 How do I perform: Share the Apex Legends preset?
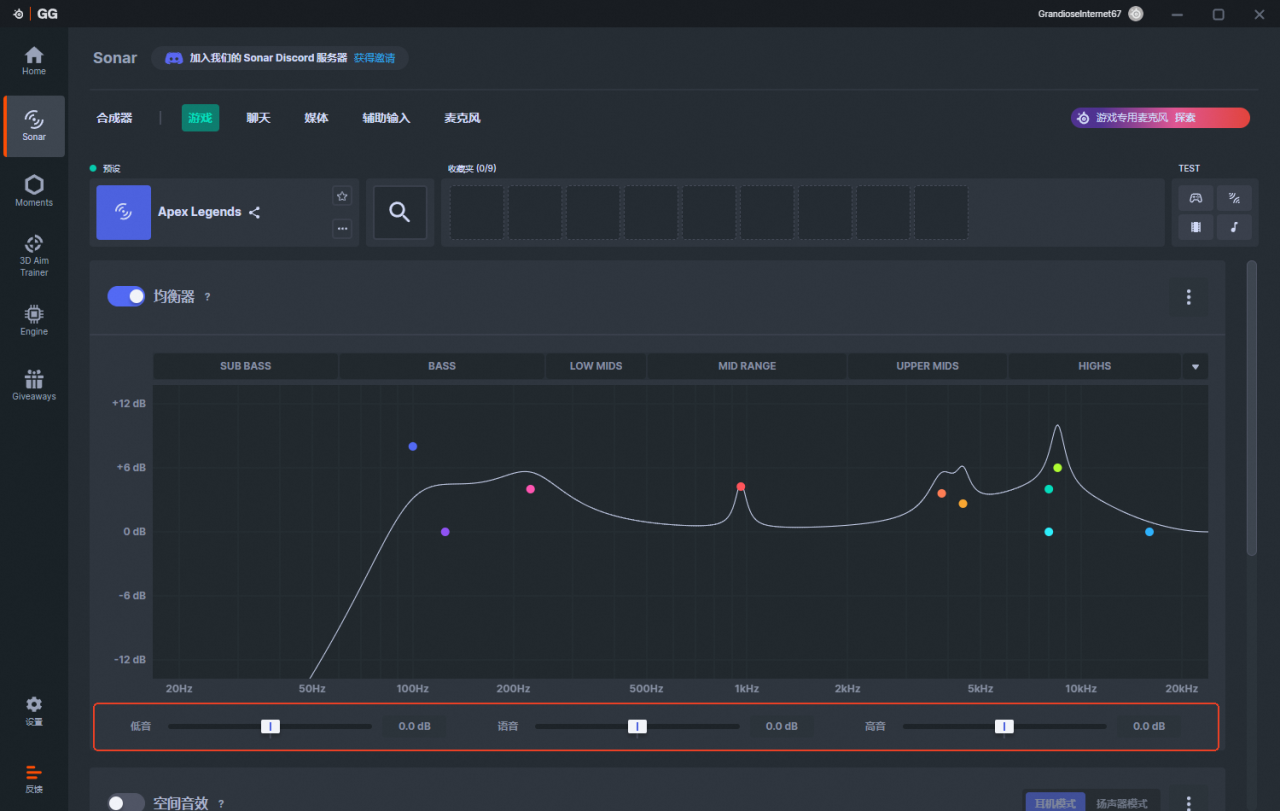click(x=255, y=212)
